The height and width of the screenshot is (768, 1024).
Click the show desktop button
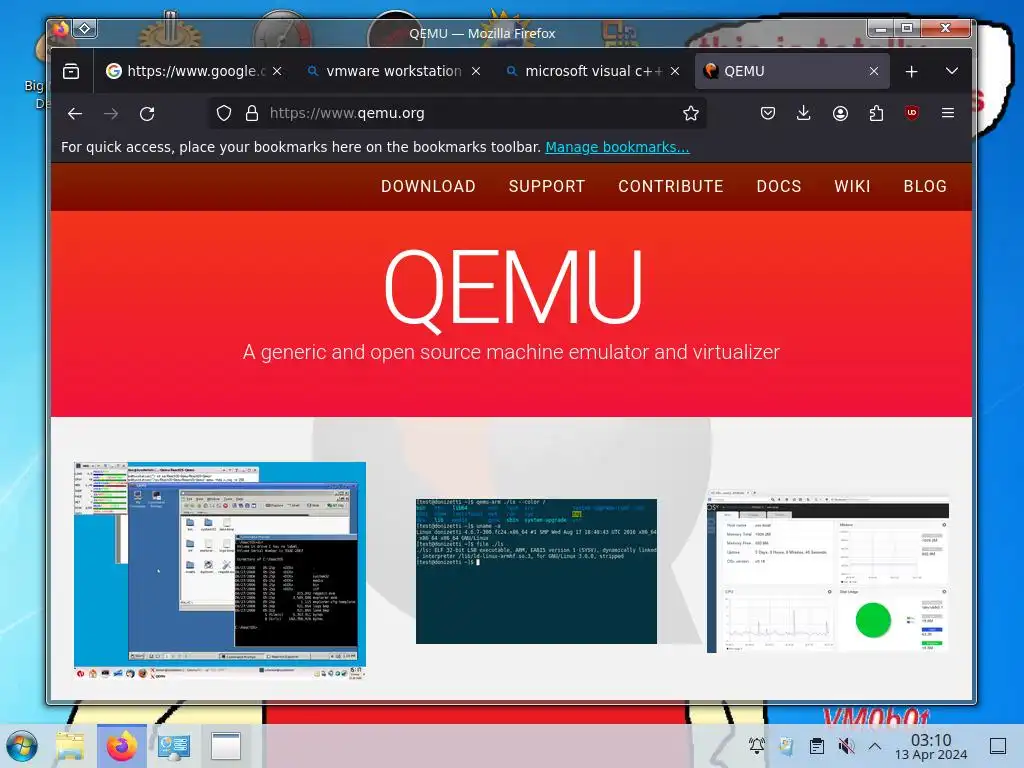click(x=998, y=746)
